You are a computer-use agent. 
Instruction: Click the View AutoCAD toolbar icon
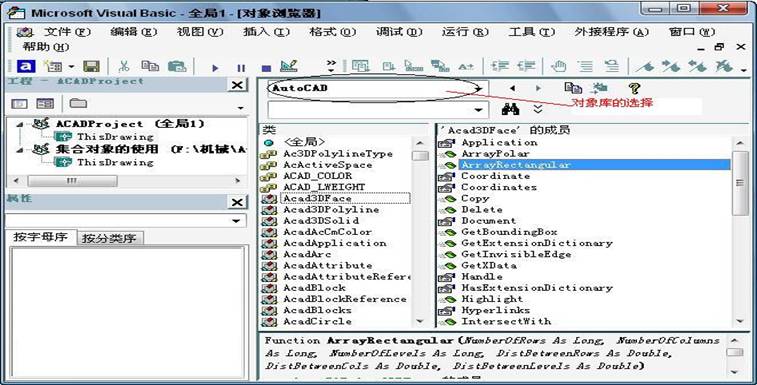(26, 66)
